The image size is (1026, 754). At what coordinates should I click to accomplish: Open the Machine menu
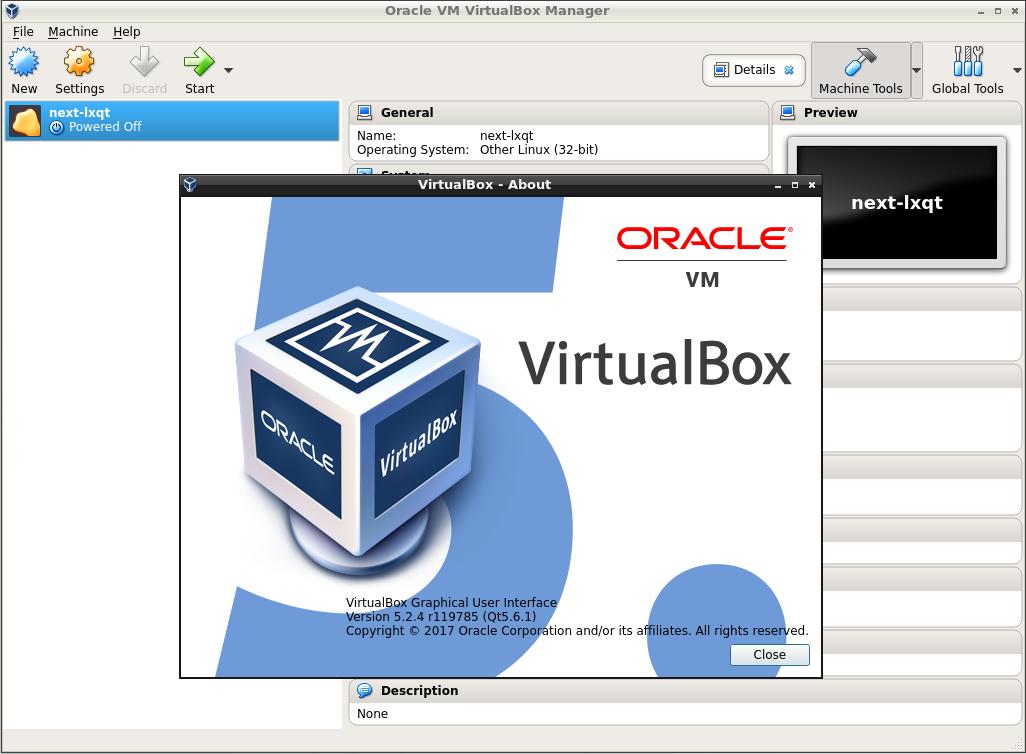coord(73,31)
